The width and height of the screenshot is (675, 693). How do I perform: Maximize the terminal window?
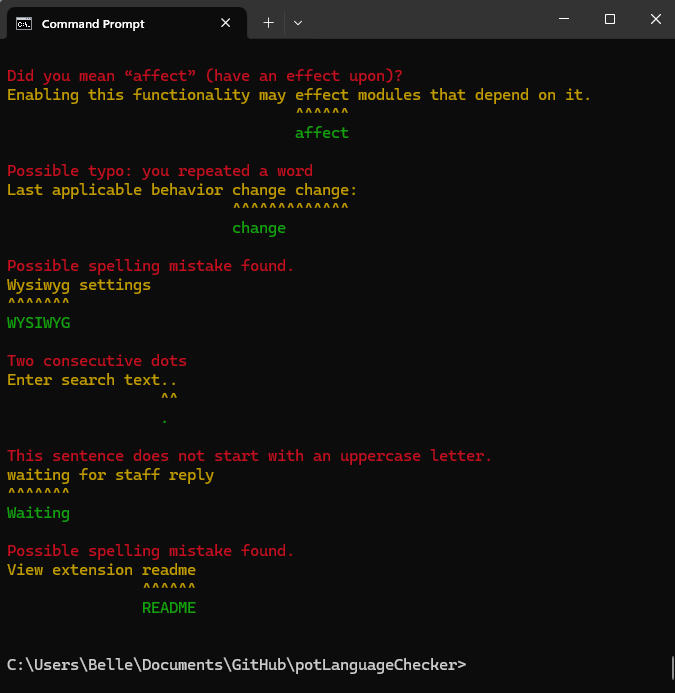coord(610,19)
